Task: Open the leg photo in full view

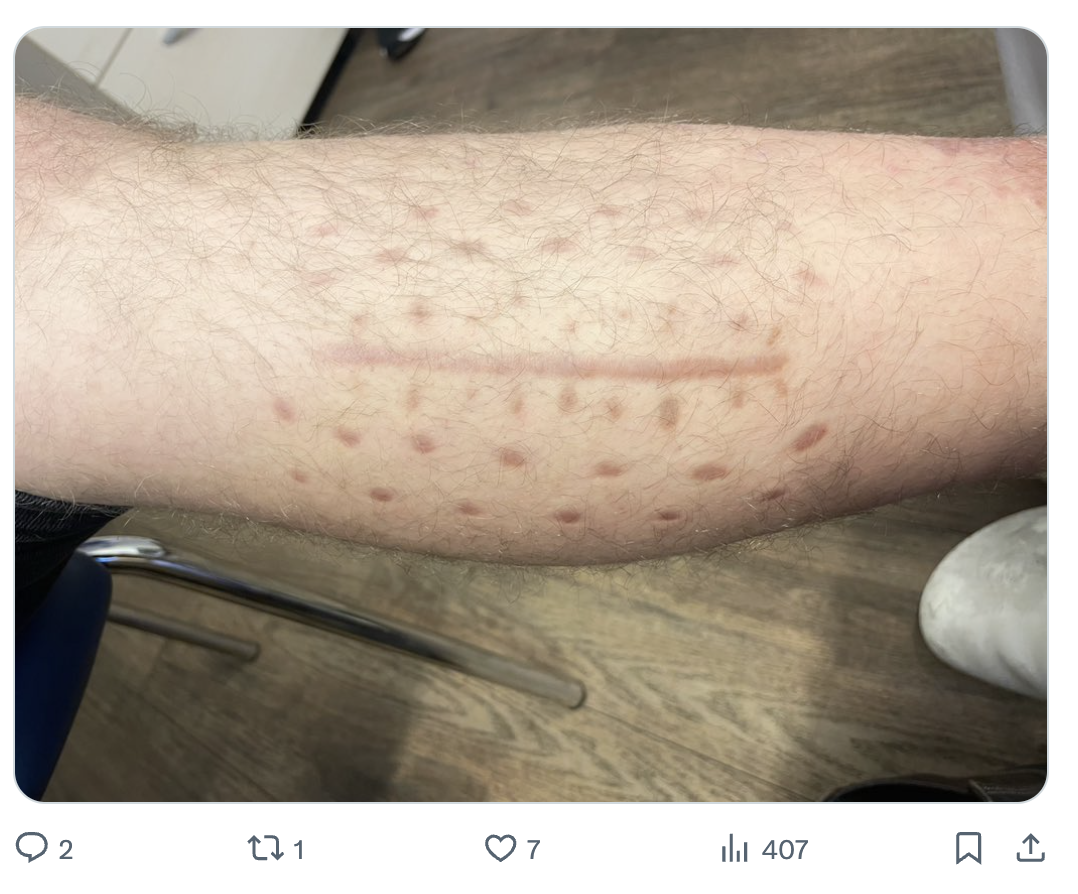Action: [531, 415]
